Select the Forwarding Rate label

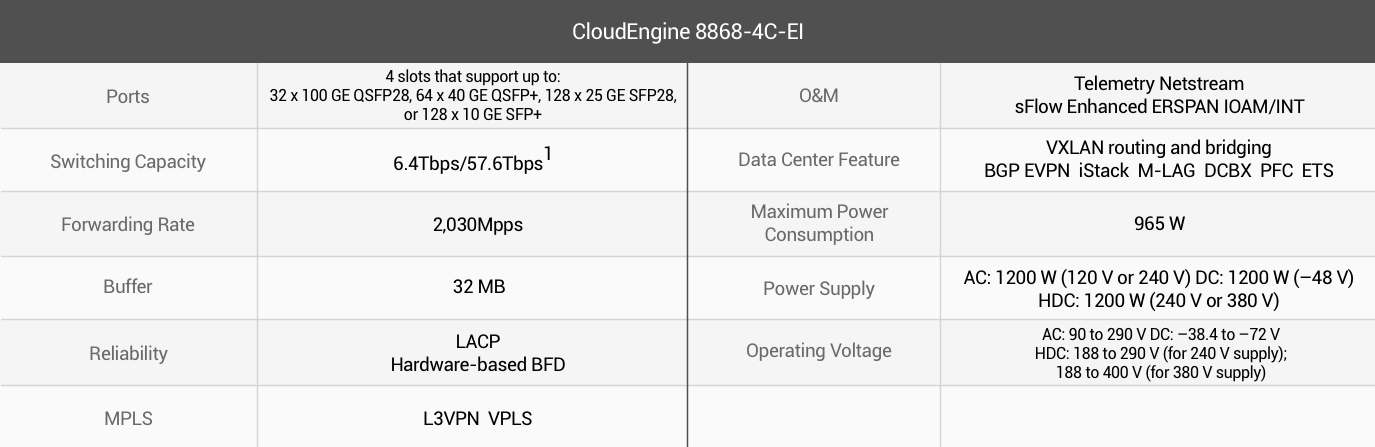click(x=128, y=224)
